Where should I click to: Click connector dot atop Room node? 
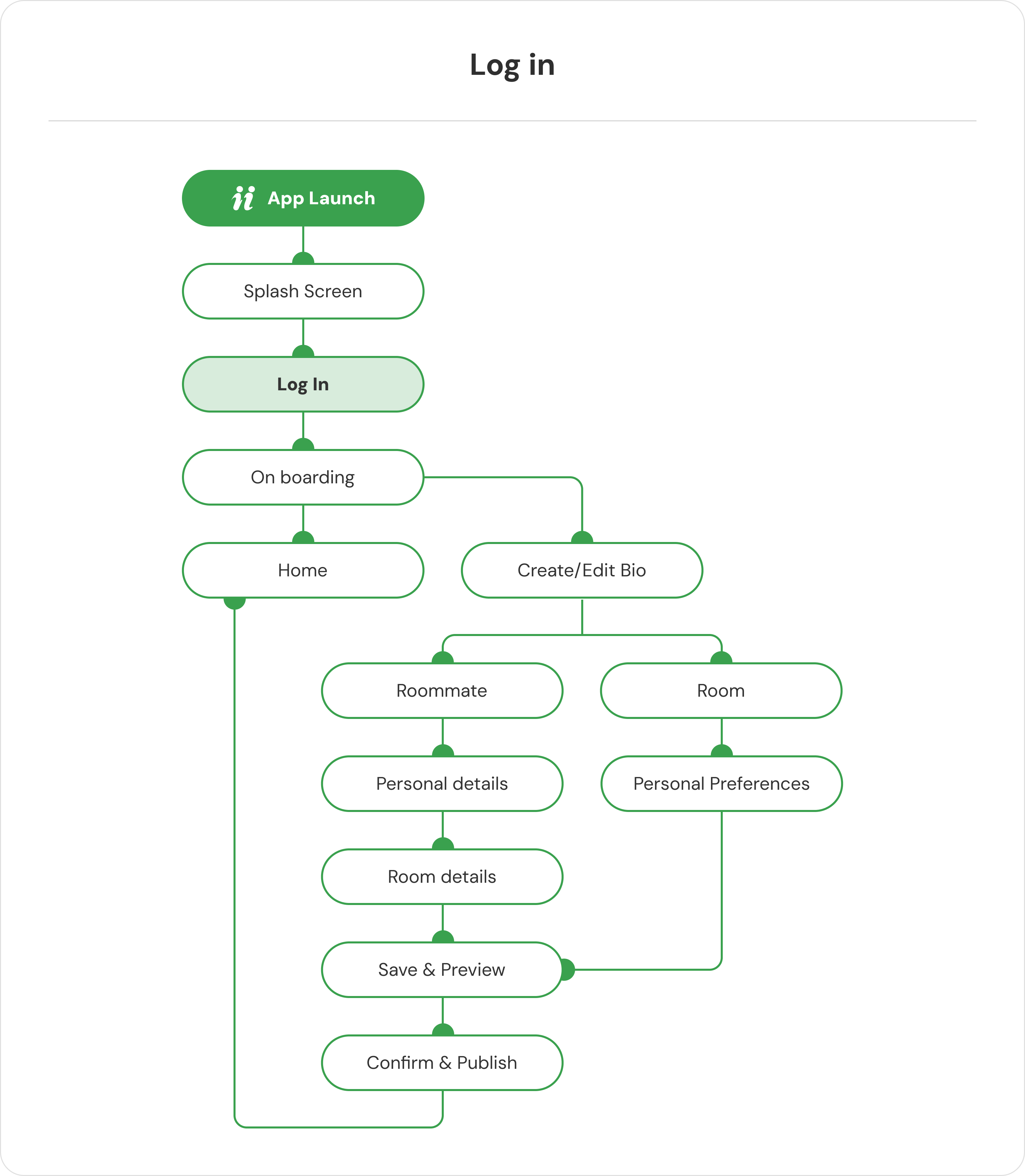click(721, 658)
